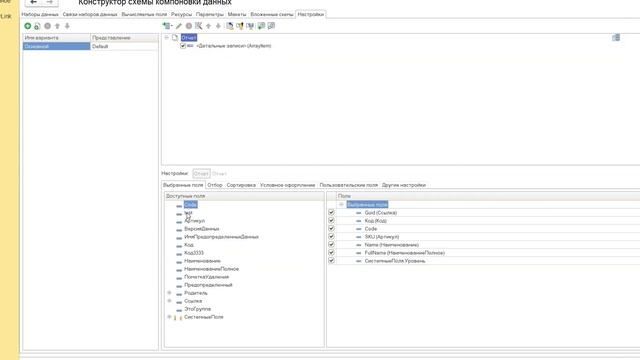Viewport: 640px width, 360px height.
Task: Switch to the Сортировка settings tab
Action: 241,185
